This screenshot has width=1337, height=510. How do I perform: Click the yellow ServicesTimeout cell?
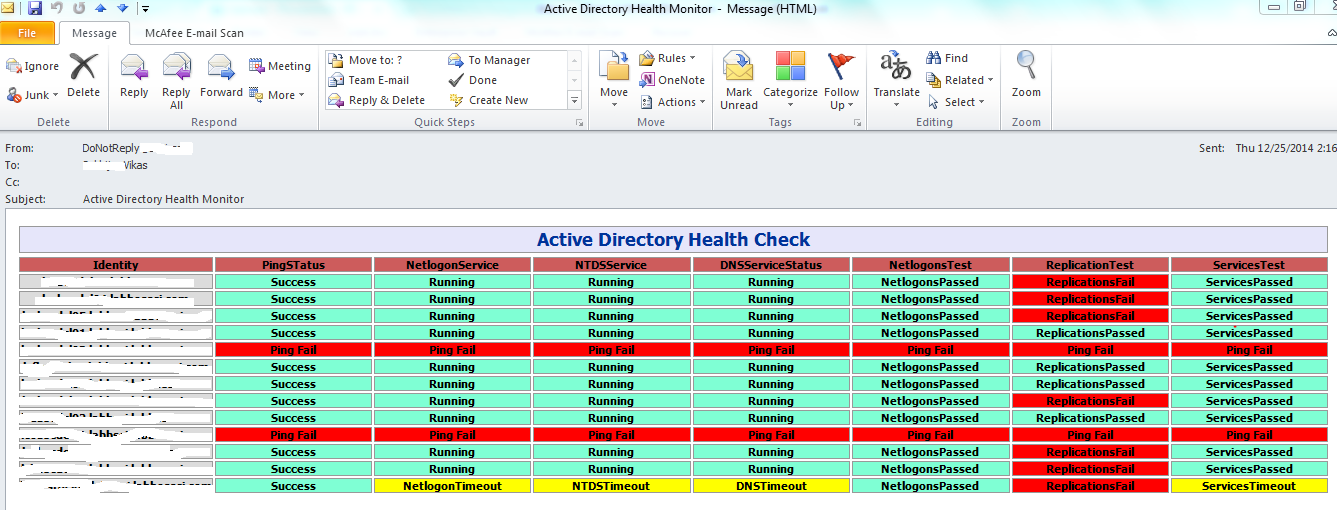pyautogui.click(x=1249, y=486)
